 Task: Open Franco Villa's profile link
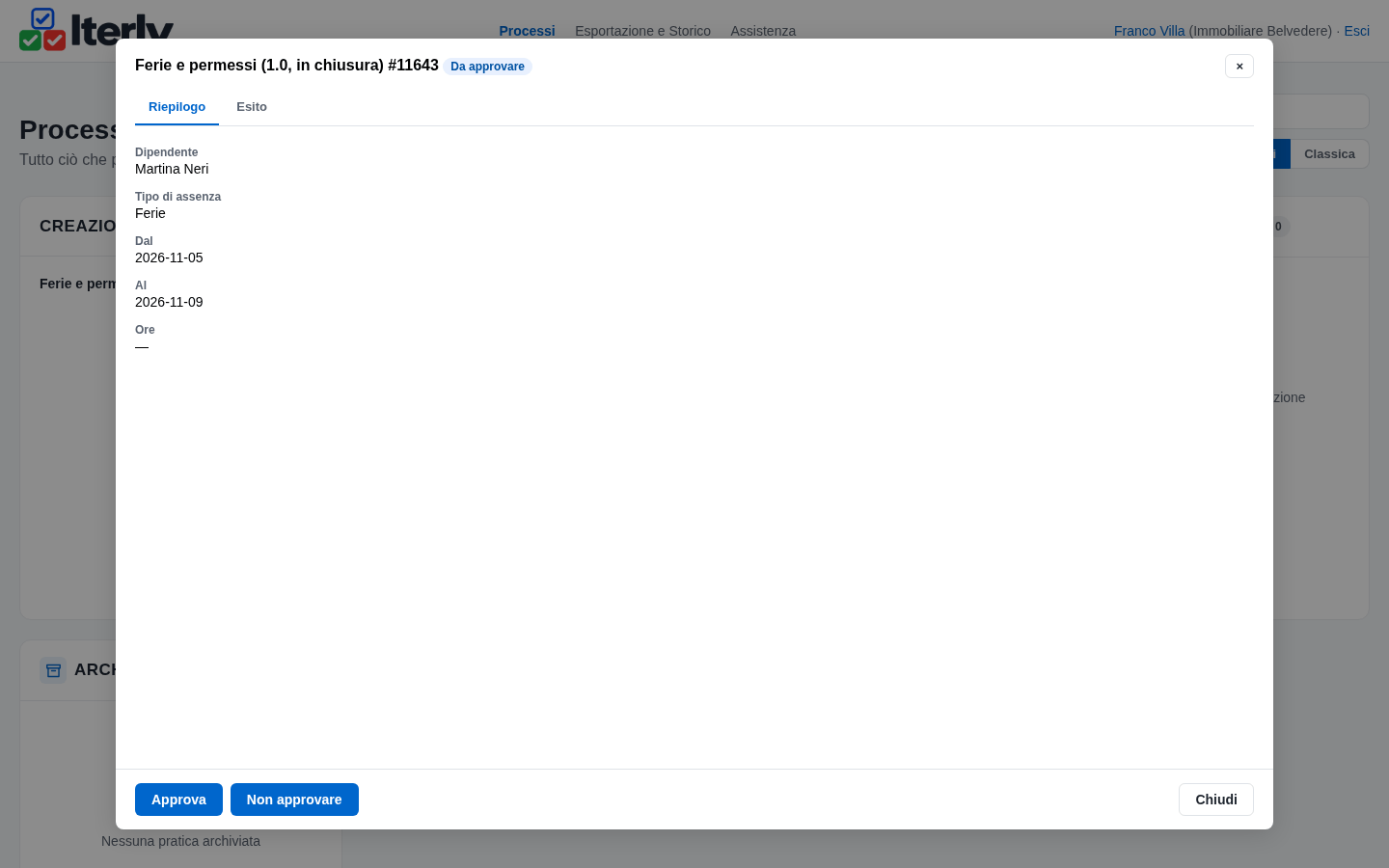[1149, 31]
